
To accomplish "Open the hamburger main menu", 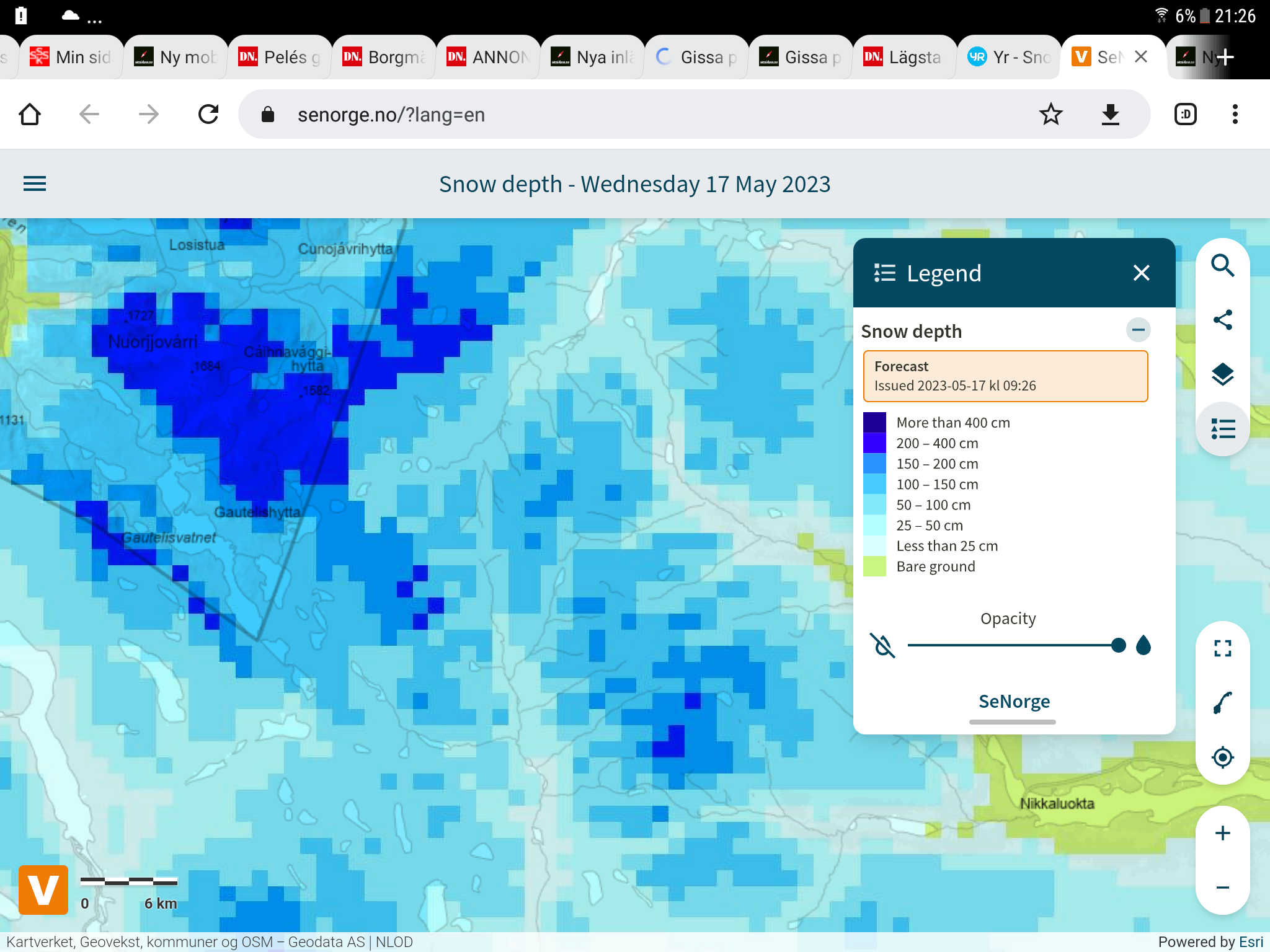I will coord(35,184).
